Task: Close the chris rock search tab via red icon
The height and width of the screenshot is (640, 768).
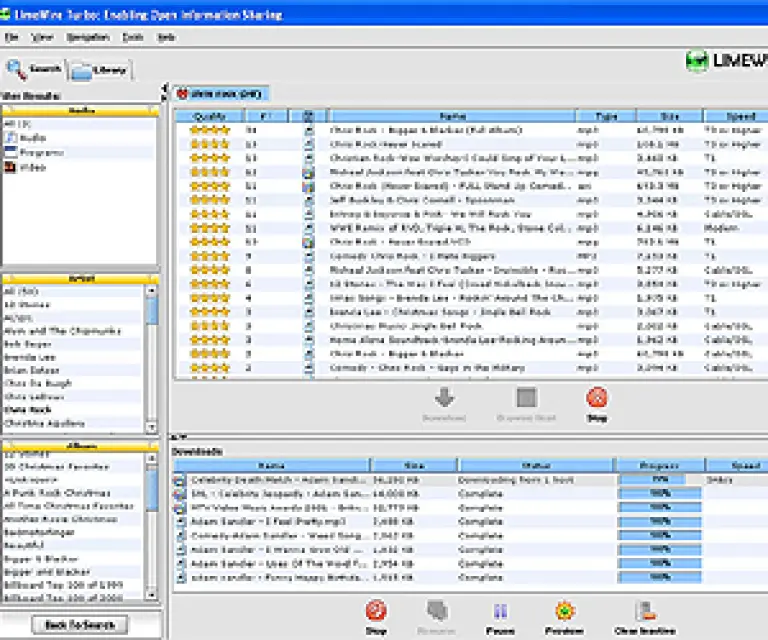Action: (182, 94)
